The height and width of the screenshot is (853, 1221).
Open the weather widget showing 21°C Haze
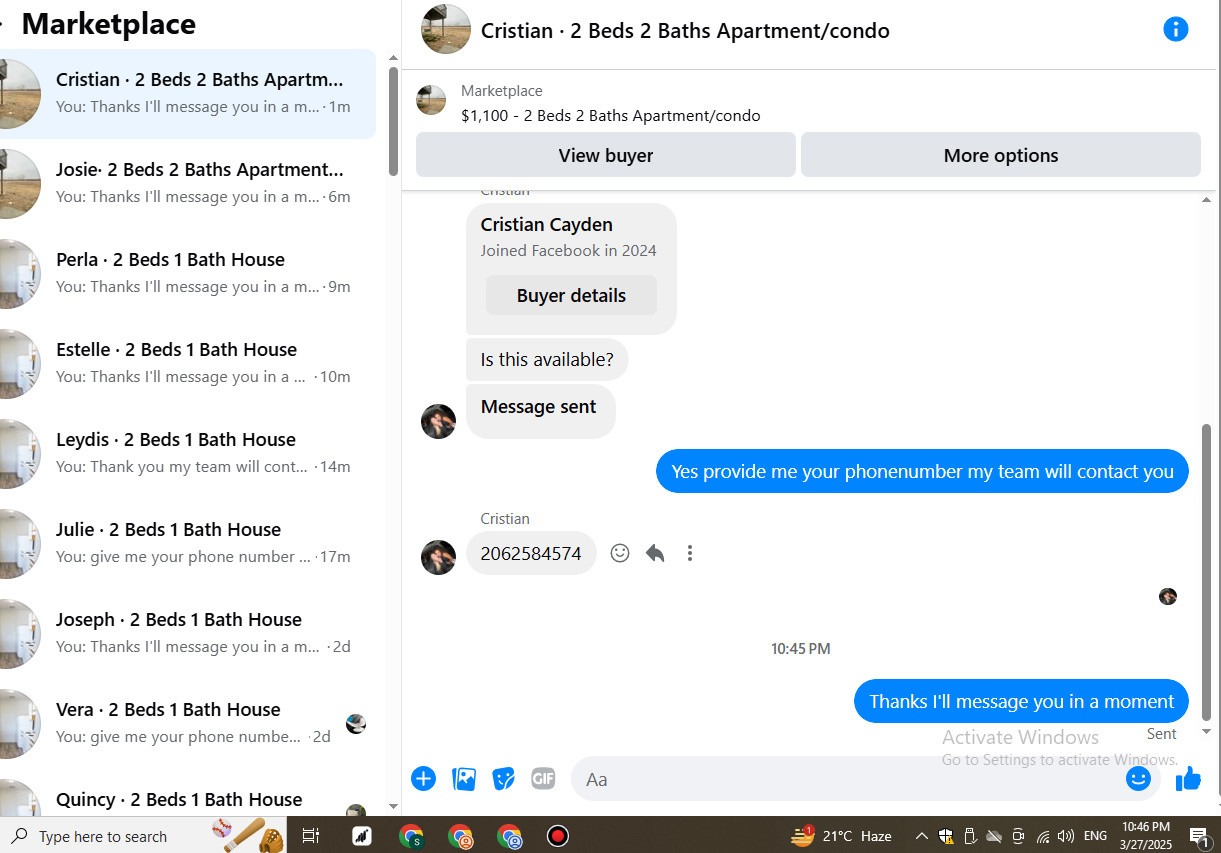tap(842, 836)
